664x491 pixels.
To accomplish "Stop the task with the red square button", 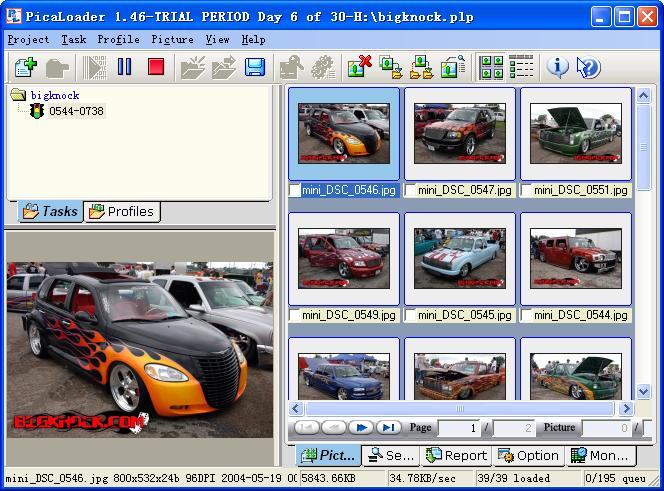I will 155,68.
